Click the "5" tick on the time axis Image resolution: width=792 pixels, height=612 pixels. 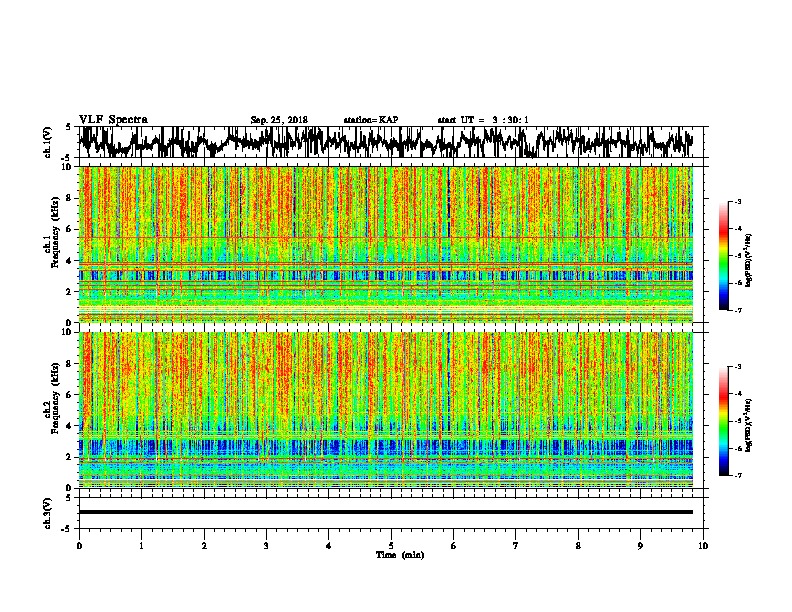pos(391,546)
